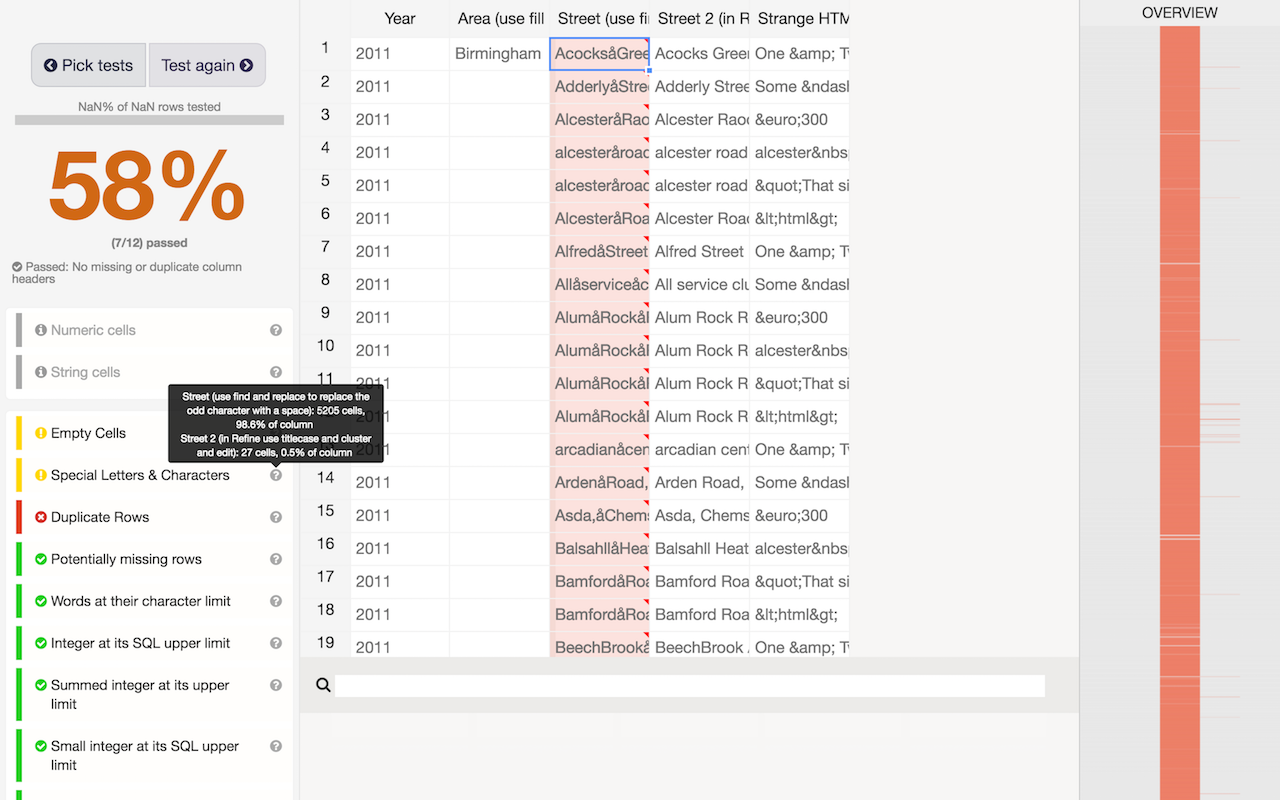Select the Empty Cells test
This screenshot has height=800, width=1280.
click(88, 433)
